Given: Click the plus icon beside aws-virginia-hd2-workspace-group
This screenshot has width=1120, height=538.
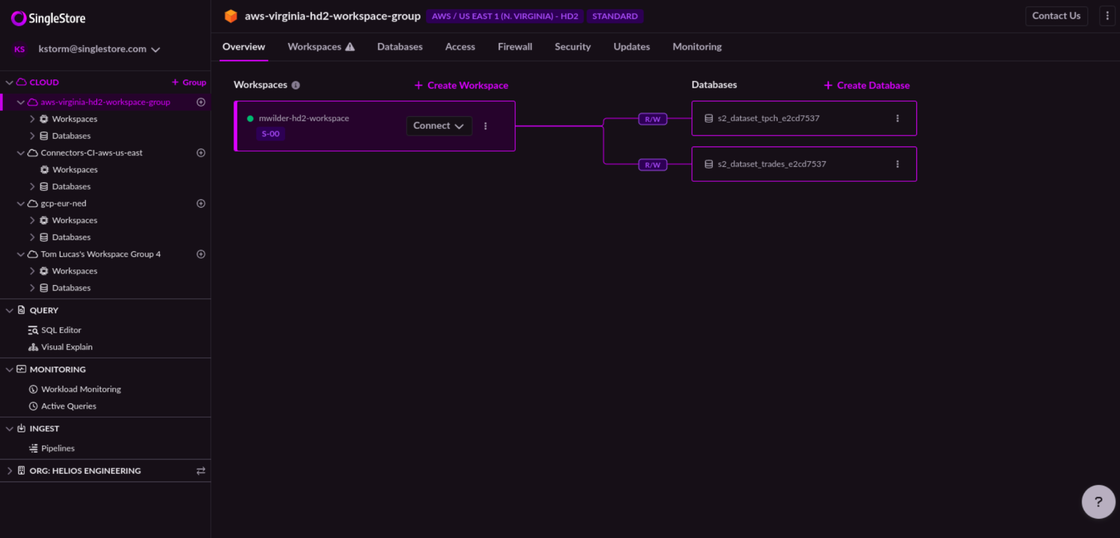Looking at the screenshot, I should point(201,102).
